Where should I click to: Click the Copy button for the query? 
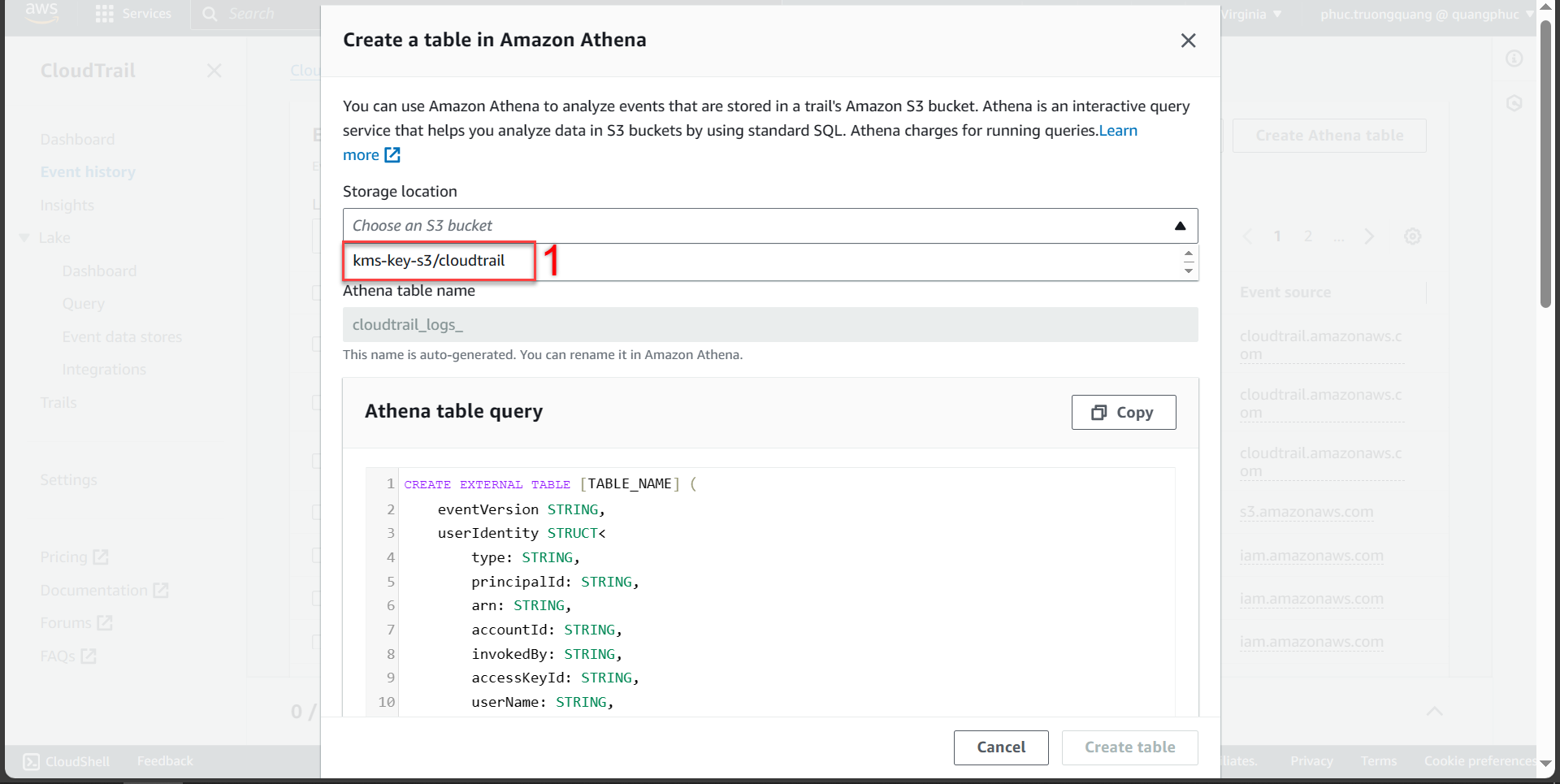[x=1123, y=413]
